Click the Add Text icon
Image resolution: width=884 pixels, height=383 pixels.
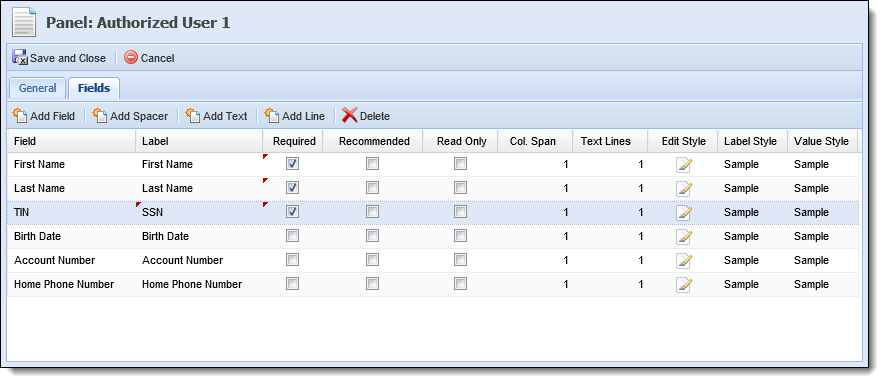coord(193,116)
